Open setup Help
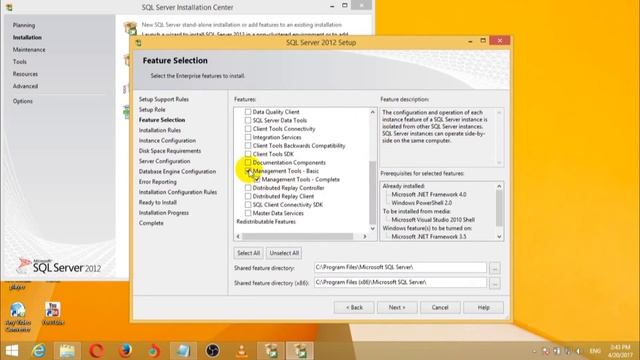This screenshot has height=360, width=640. click(x=484, y=307)
